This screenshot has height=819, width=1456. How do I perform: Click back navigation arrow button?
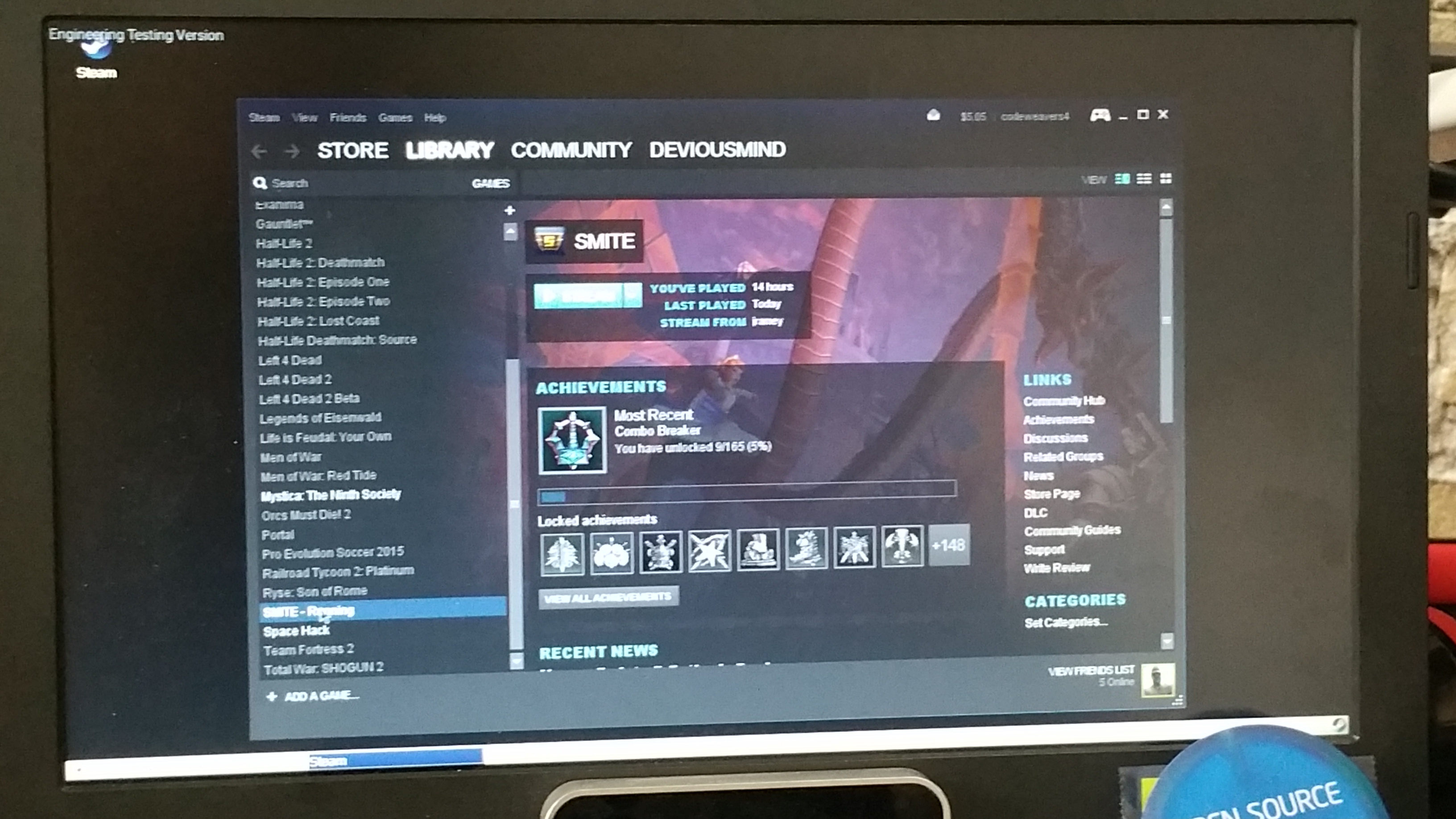[260, 151]
